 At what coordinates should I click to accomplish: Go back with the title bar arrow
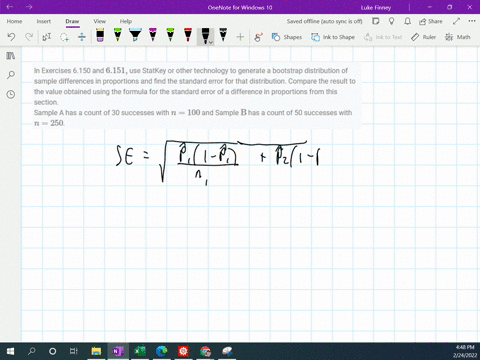tap(10, 7)
